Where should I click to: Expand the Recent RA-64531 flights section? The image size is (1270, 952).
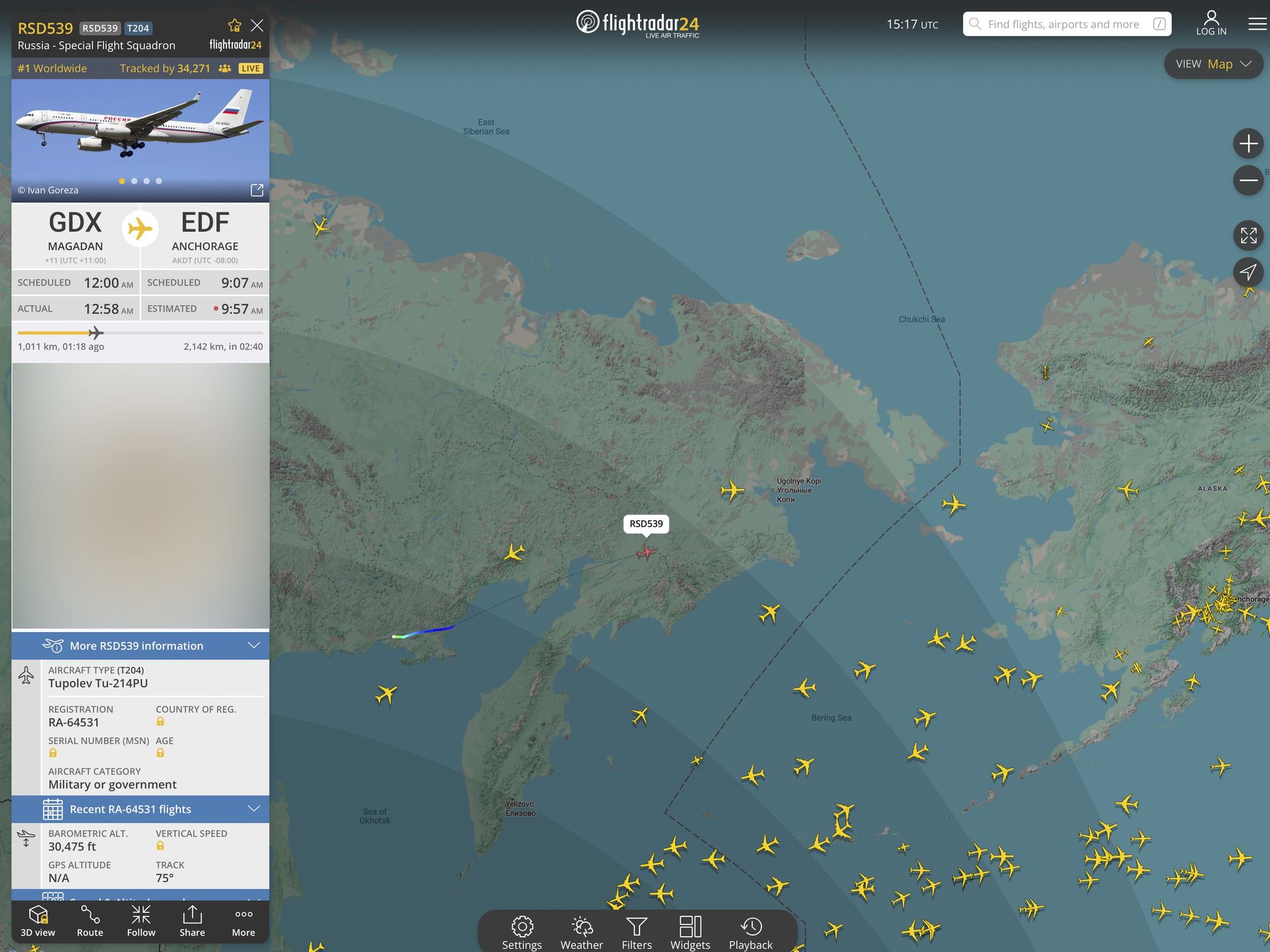click(254, 808)
